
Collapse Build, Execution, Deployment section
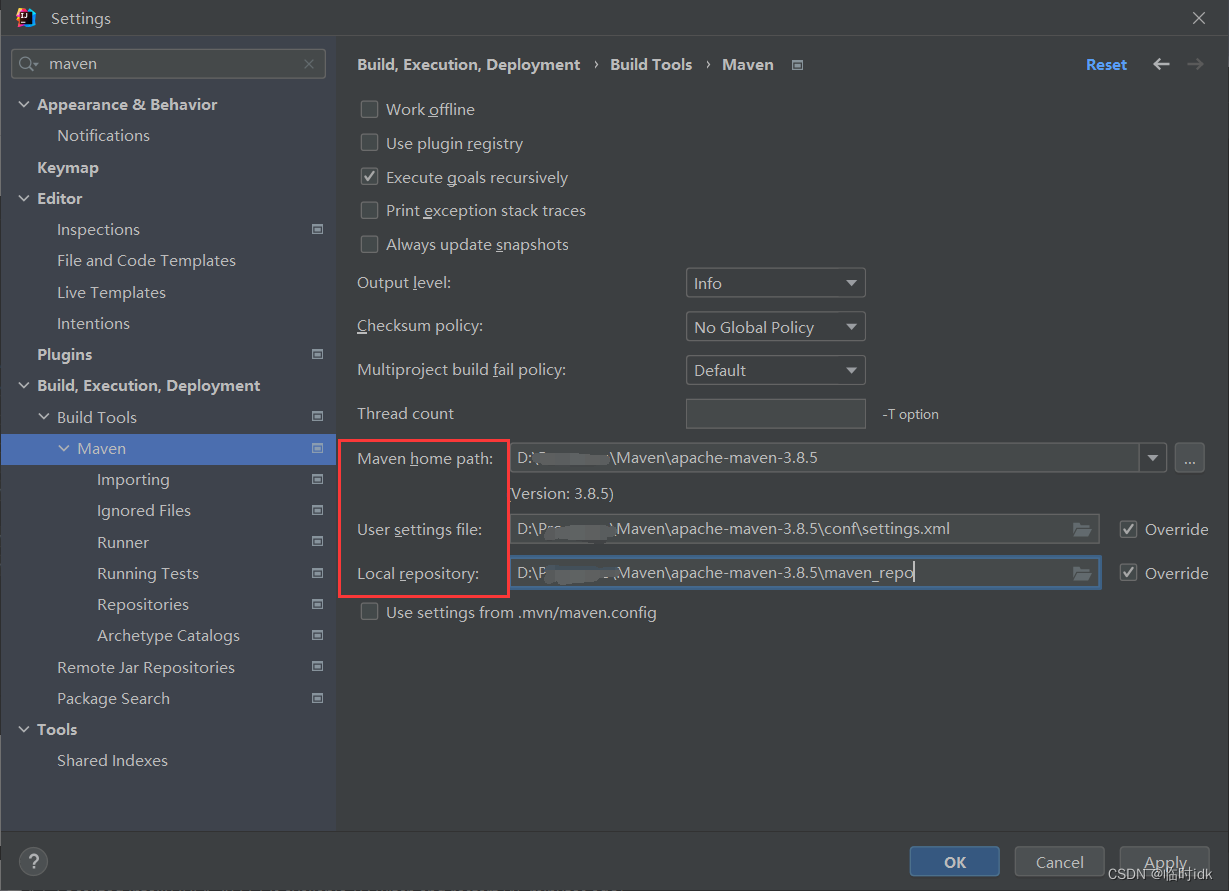(x=25, y=386)
